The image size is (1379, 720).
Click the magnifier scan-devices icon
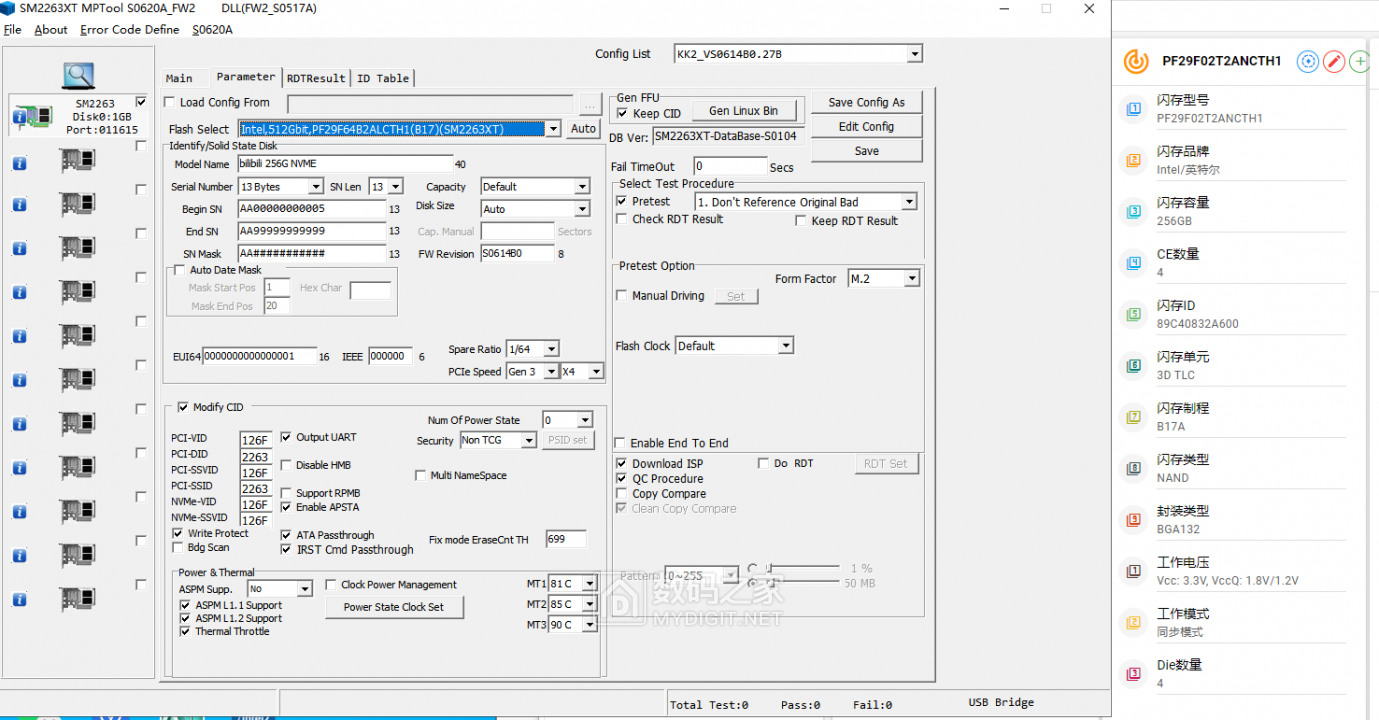pyautogui.click(x=78, y=75)
